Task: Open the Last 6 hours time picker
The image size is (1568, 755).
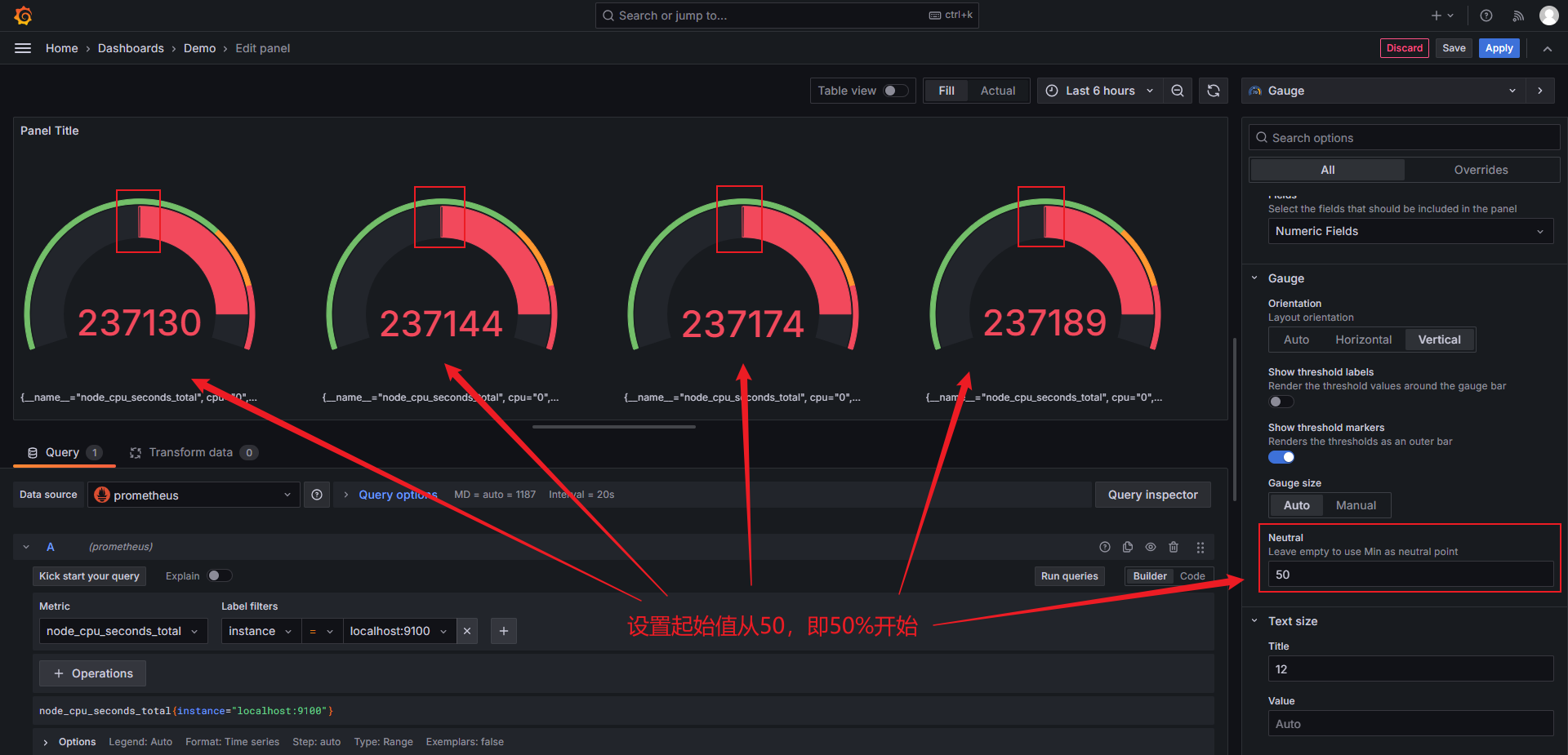Action: [1100, 91]
